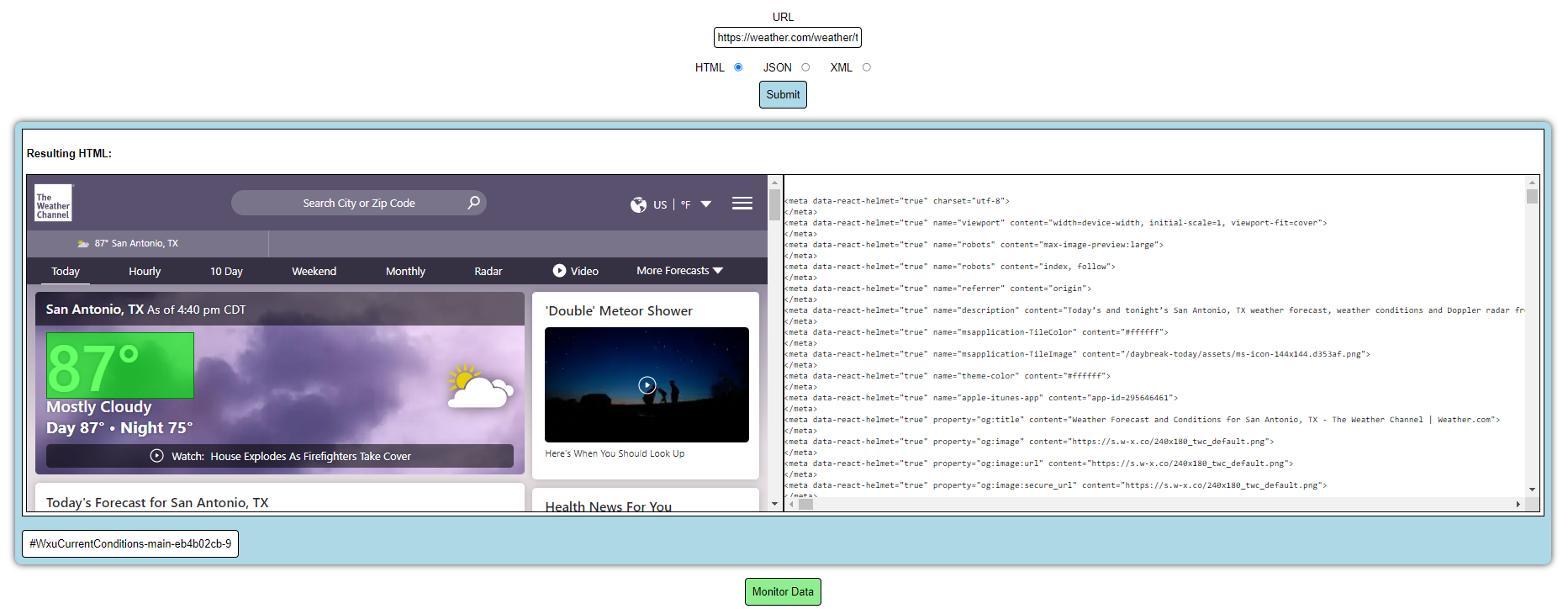Click the Resulting HTML: label
The height and width of the screenshot is (609, 1568).
69,153
